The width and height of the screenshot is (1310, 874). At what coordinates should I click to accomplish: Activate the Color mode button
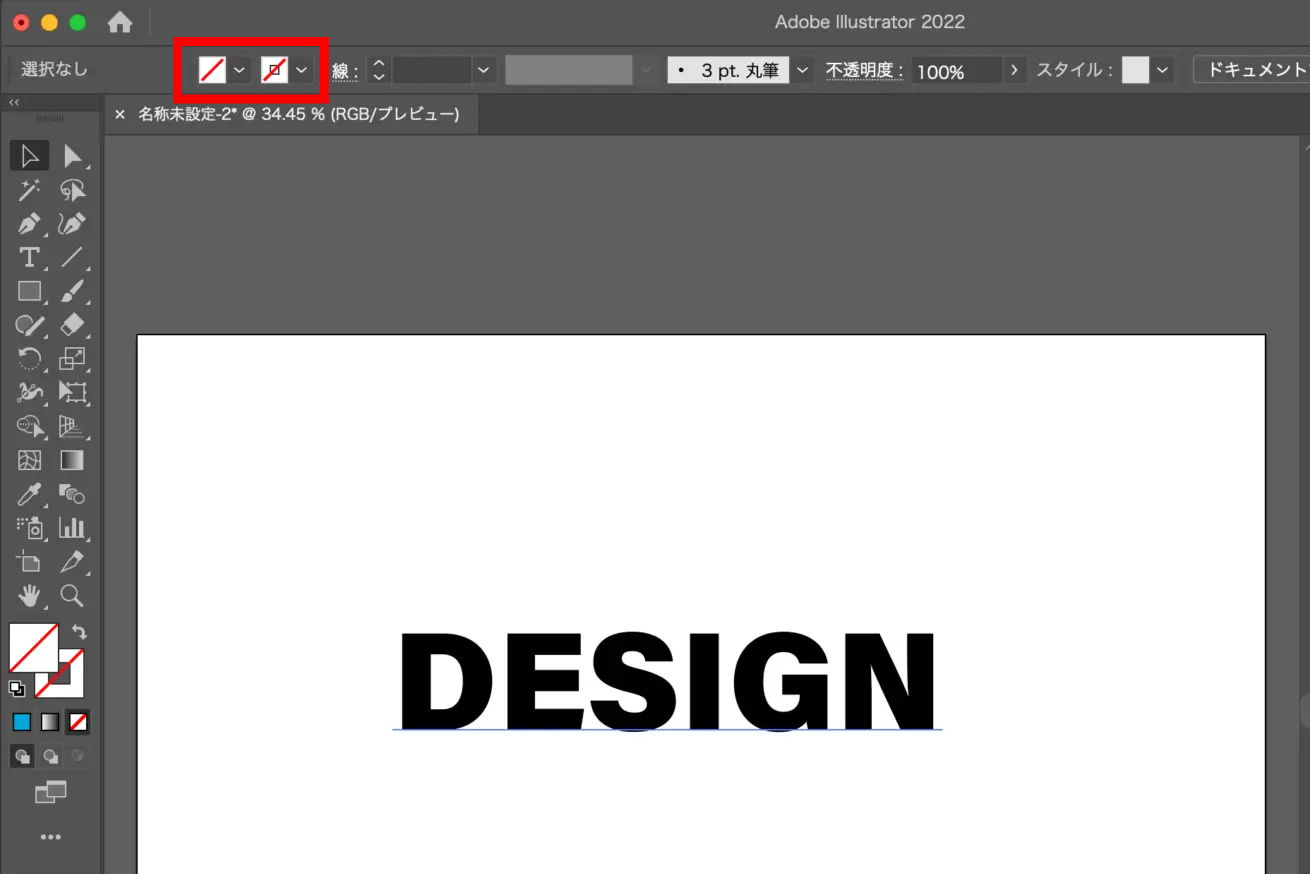pyautogui.click(x=22, y=721)
